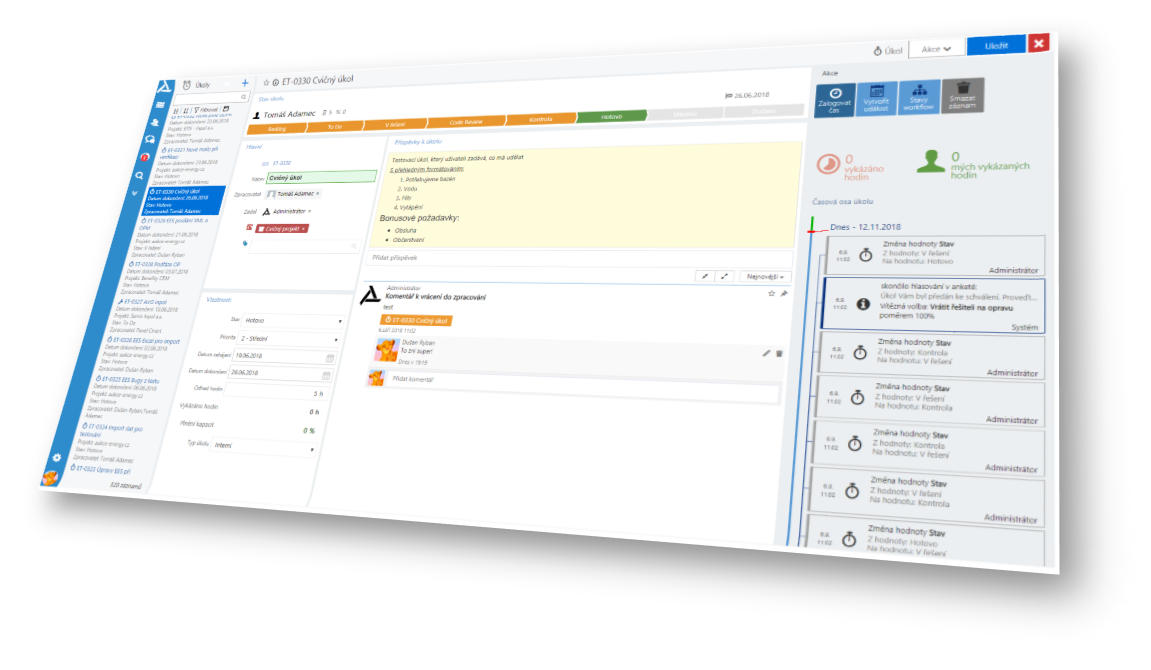Edit Dušan Ryban's reply with the pencil

[x=766, y=353]
